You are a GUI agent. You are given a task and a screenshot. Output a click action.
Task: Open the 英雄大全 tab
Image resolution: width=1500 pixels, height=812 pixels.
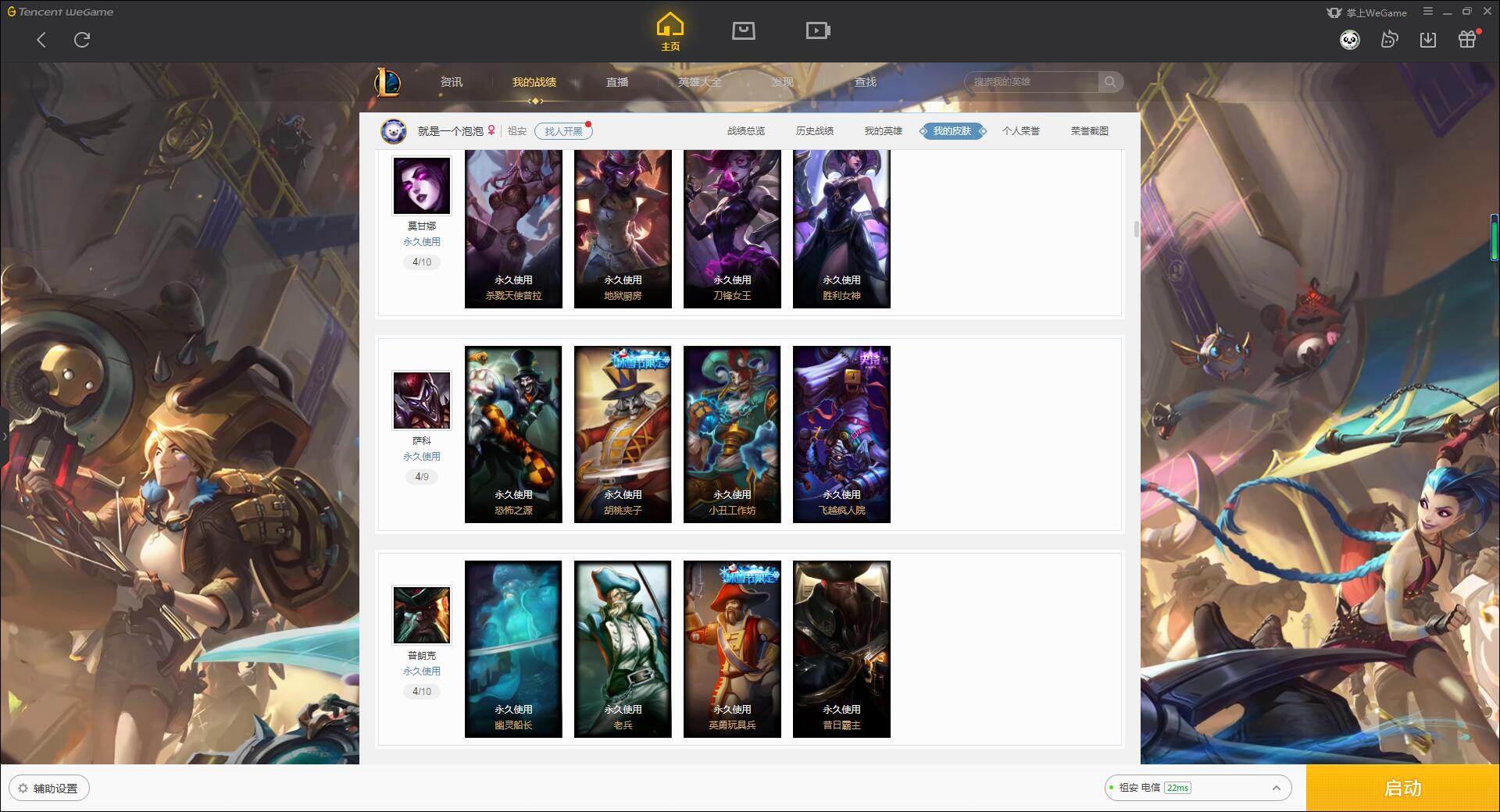(x=700, y=82)
